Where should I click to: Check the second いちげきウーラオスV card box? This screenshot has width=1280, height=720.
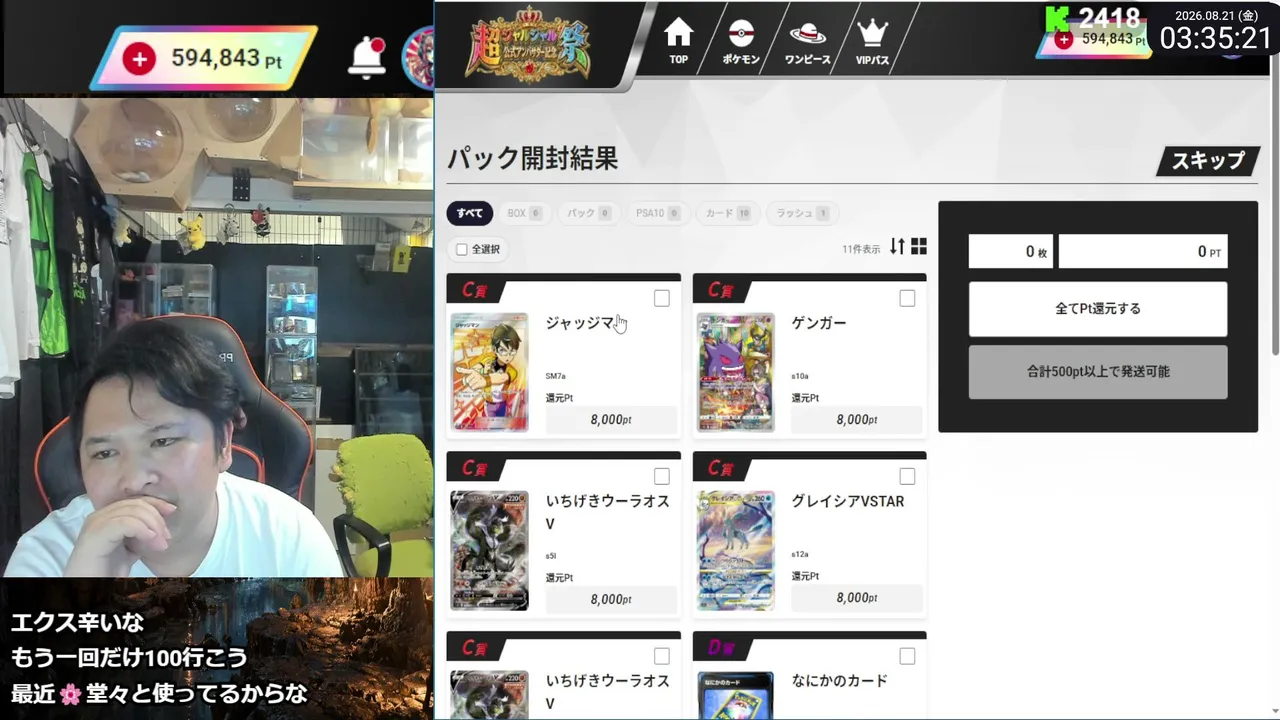(x=661, y=656)
